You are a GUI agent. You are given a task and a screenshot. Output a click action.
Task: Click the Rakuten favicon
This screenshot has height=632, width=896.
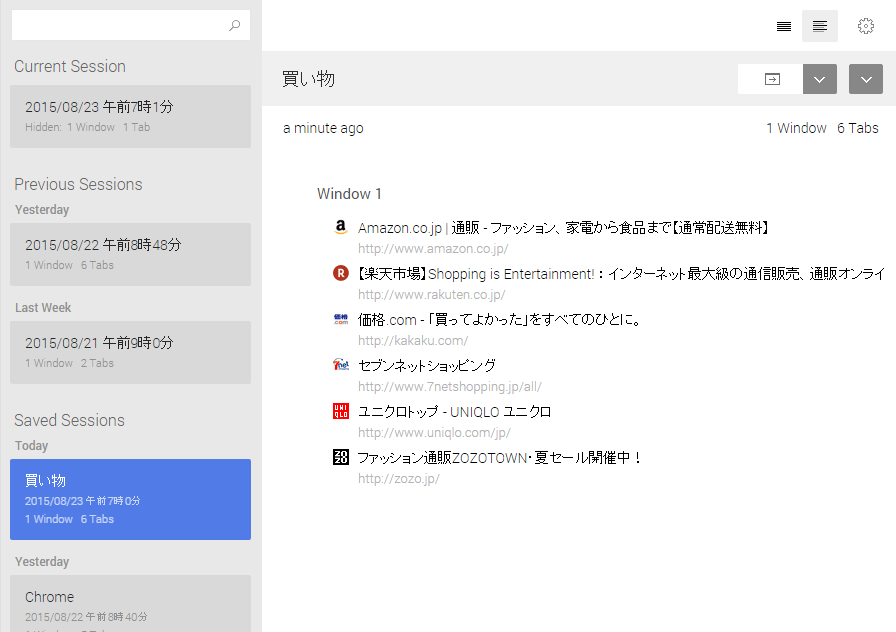pyautogui.click(x=341, y=273)
